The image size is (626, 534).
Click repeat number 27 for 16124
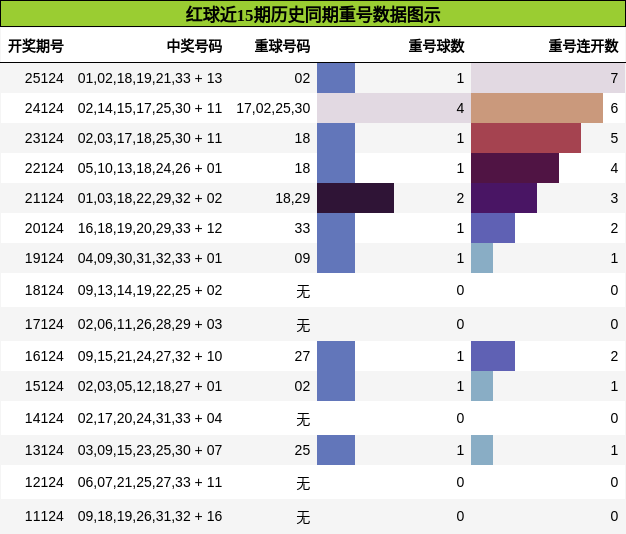[x=302, y=356]
